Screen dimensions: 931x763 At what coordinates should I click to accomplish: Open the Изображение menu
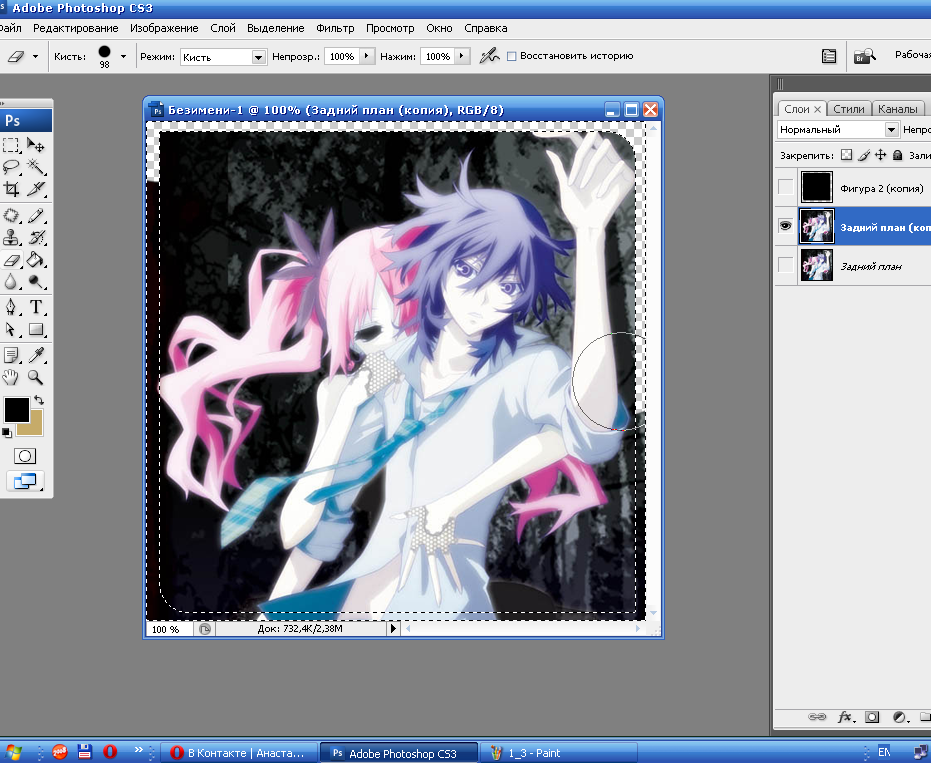164,28
